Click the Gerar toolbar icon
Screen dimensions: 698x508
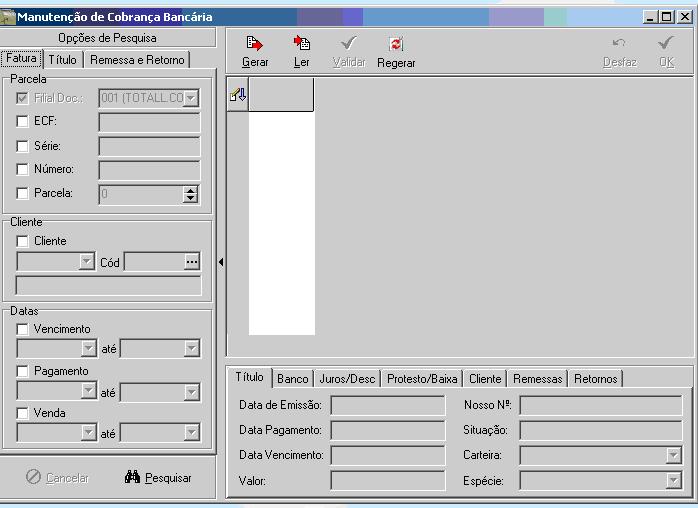tap(254, 44)
